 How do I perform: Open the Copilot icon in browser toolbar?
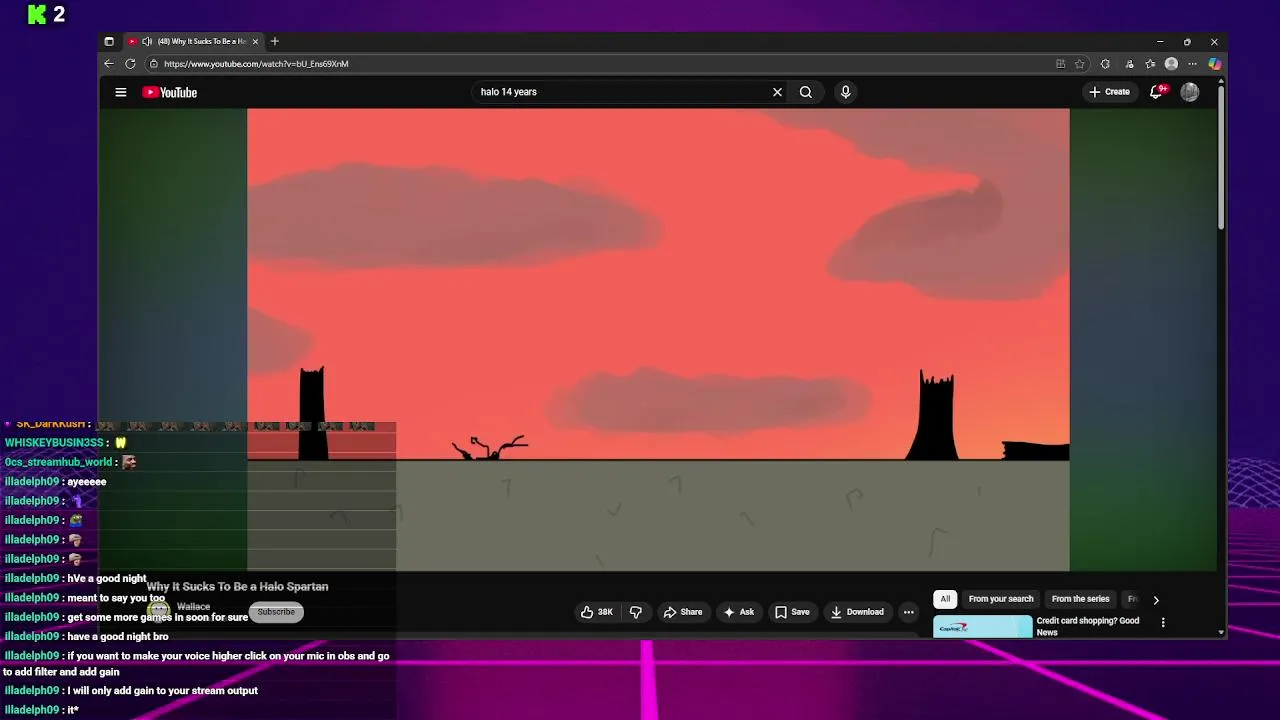coord(1214,64)
